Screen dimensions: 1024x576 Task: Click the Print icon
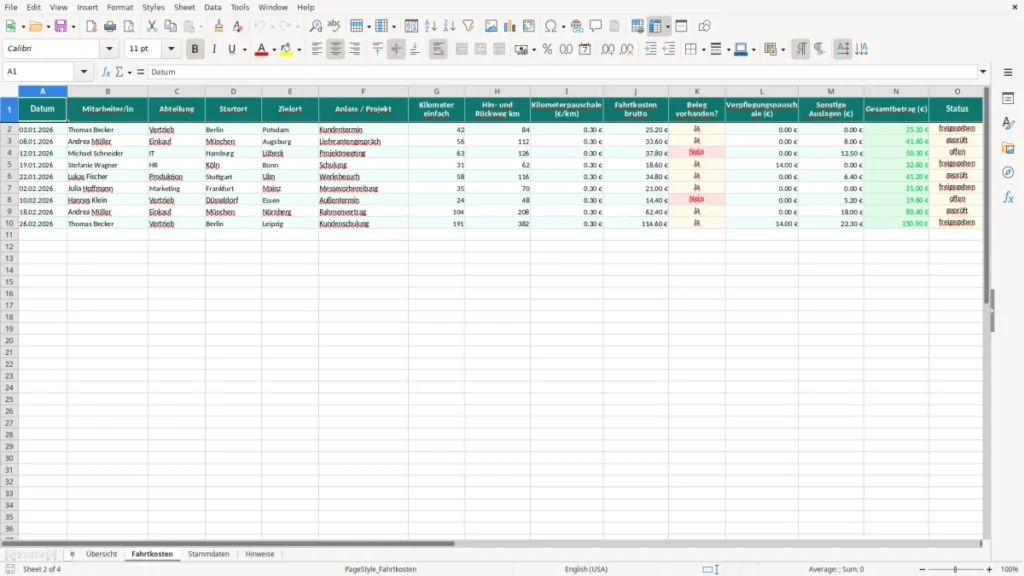coord(110,26)
